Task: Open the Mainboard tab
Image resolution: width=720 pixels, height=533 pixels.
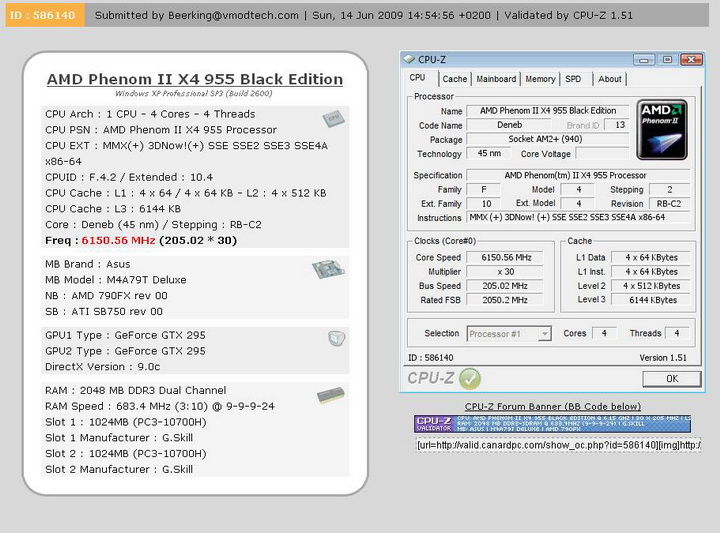Action: (x=496, y=79)
